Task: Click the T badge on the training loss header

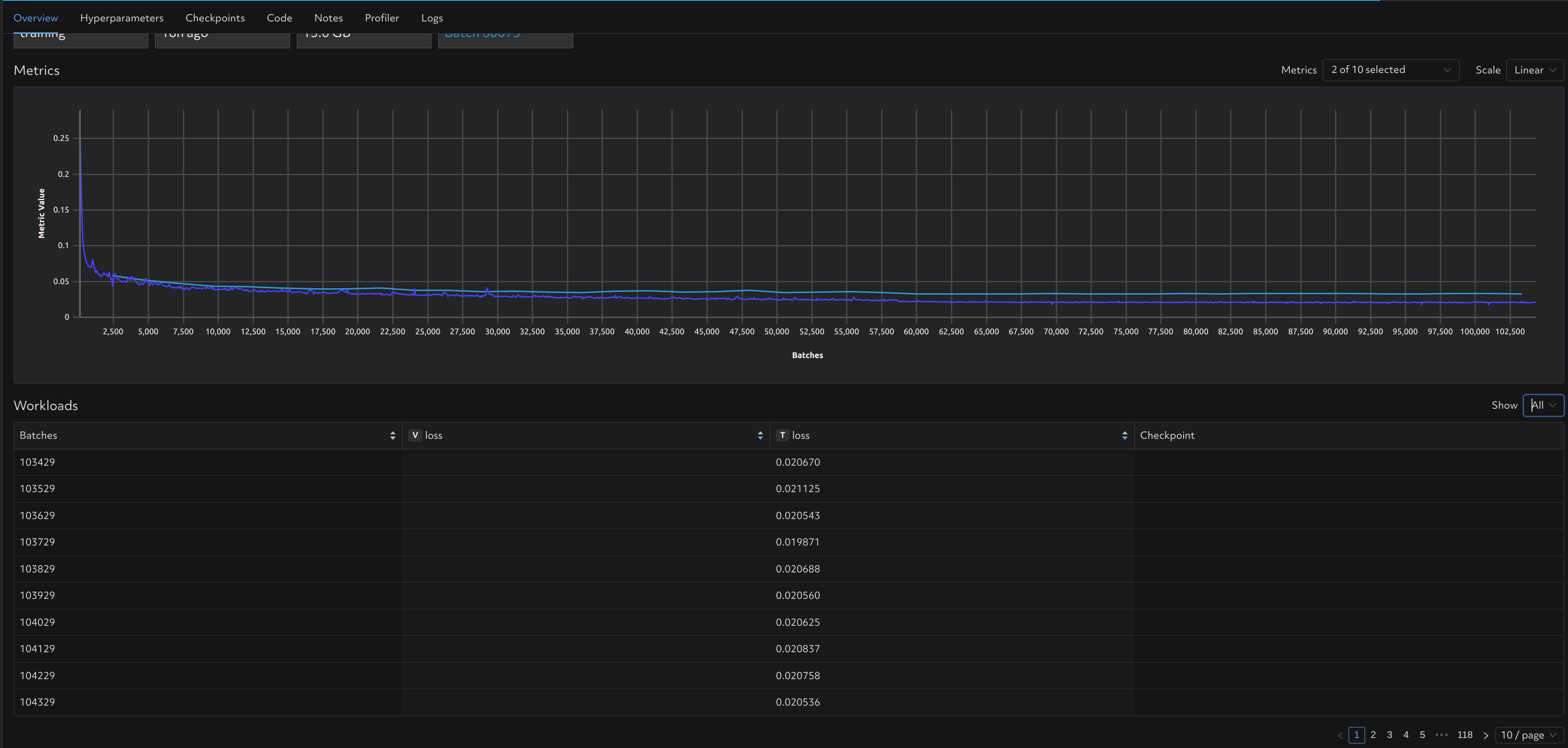Action: (x=782, y=435)
